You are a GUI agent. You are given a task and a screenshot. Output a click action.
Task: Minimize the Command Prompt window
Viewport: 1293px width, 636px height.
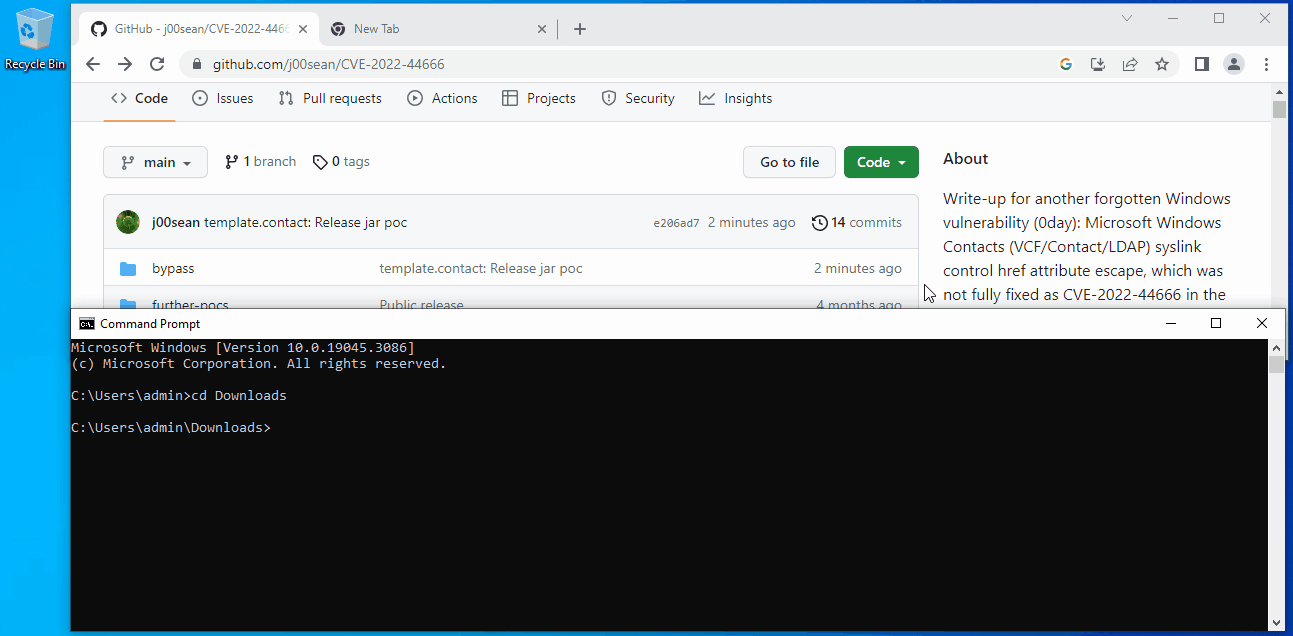coord(1170,323)
